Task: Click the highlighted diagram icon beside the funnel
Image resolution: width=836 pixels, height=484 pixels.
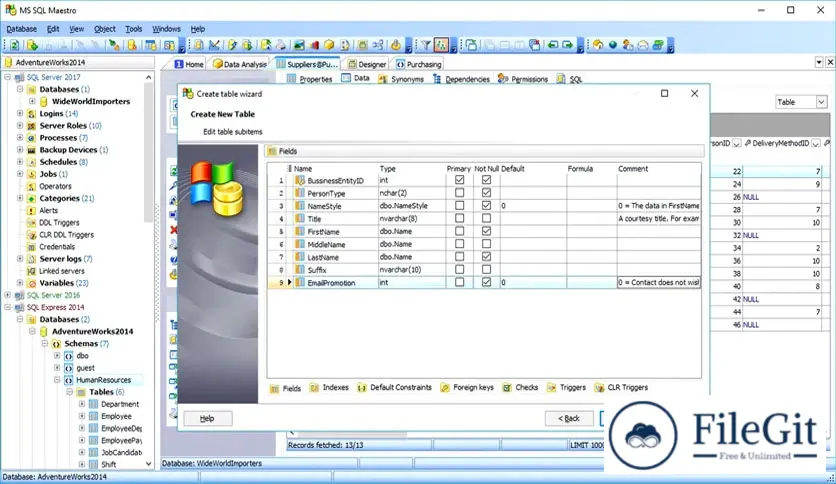Action: 441,45
